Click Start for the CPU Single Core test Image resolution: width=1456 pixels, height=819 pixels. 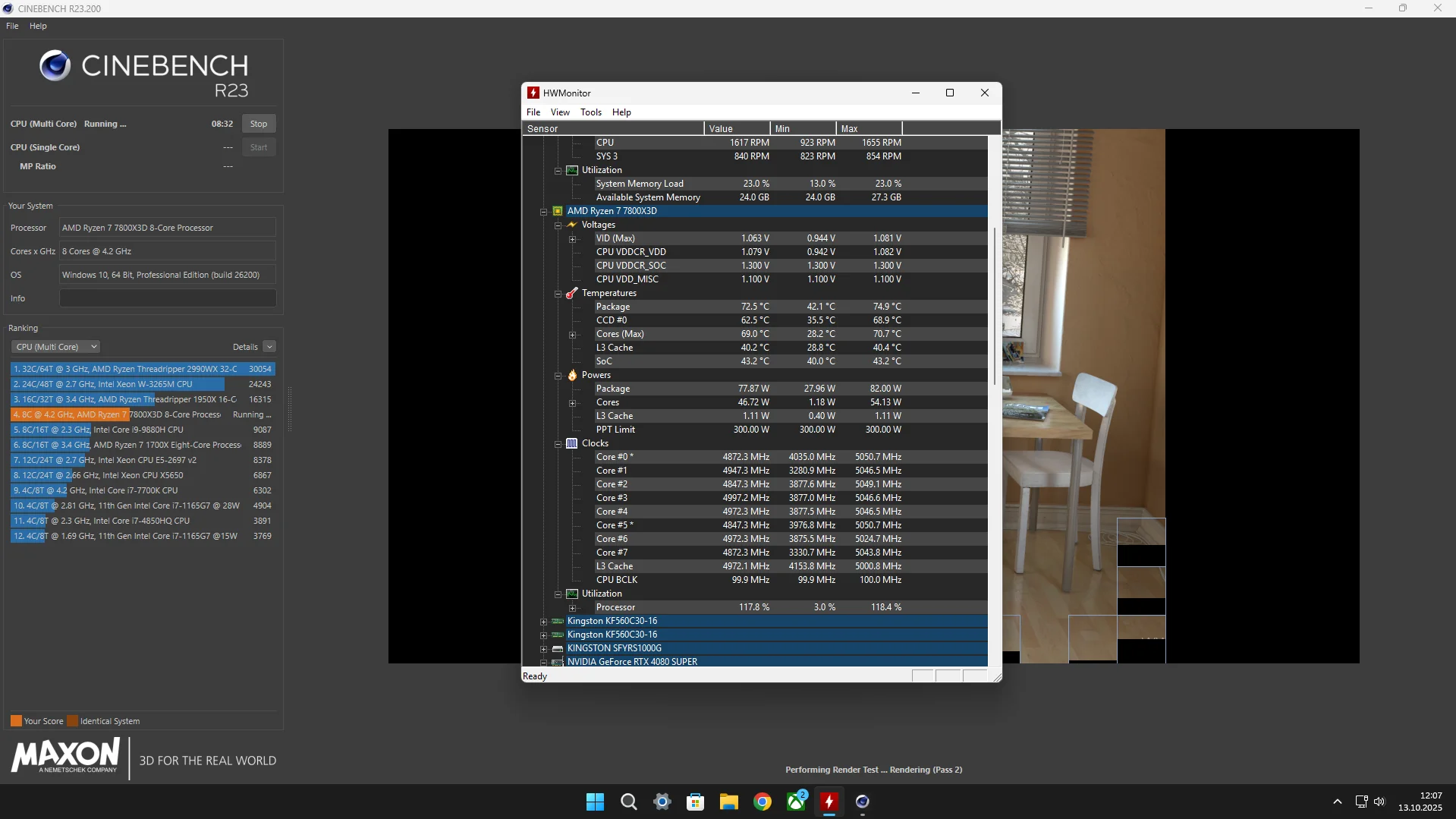[x=259, y=147]
